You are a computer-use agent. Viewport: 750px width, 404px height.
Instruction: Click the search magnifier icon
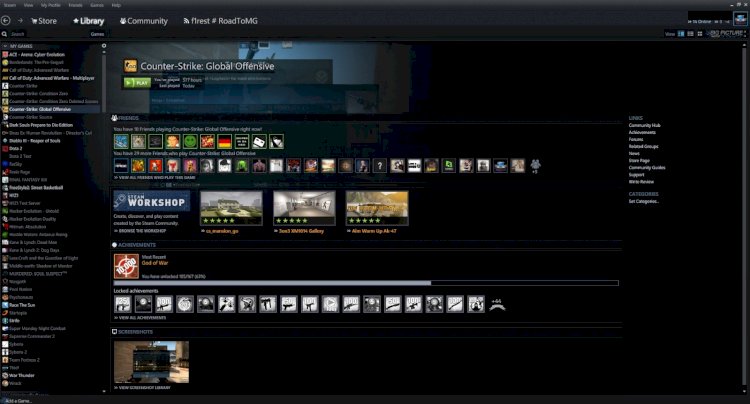pyautogui.click(x=4, y=34)
